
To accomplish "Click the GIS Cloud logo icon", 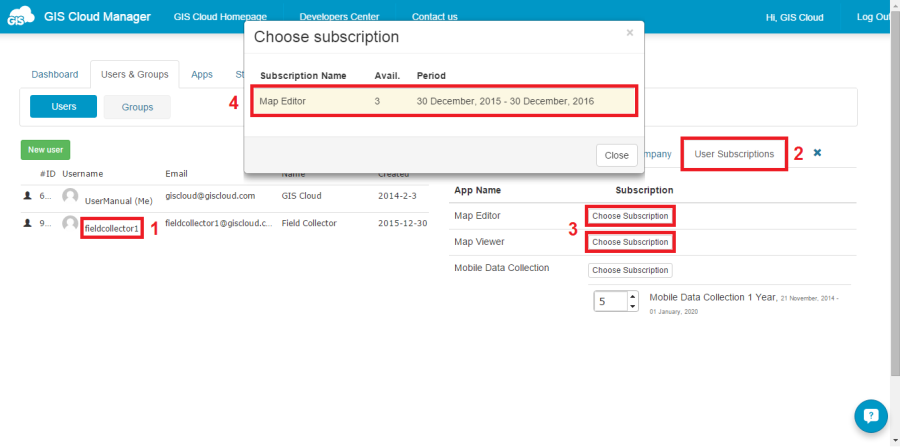I will [x=21, y=17].
